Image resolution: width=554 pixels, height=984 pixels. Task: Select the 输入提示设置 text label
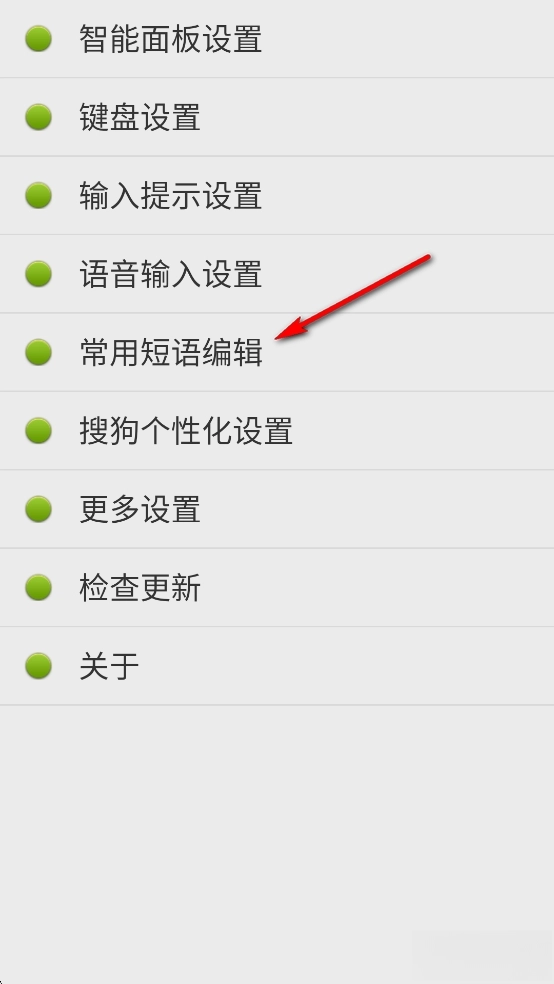(x=171, y=196)
